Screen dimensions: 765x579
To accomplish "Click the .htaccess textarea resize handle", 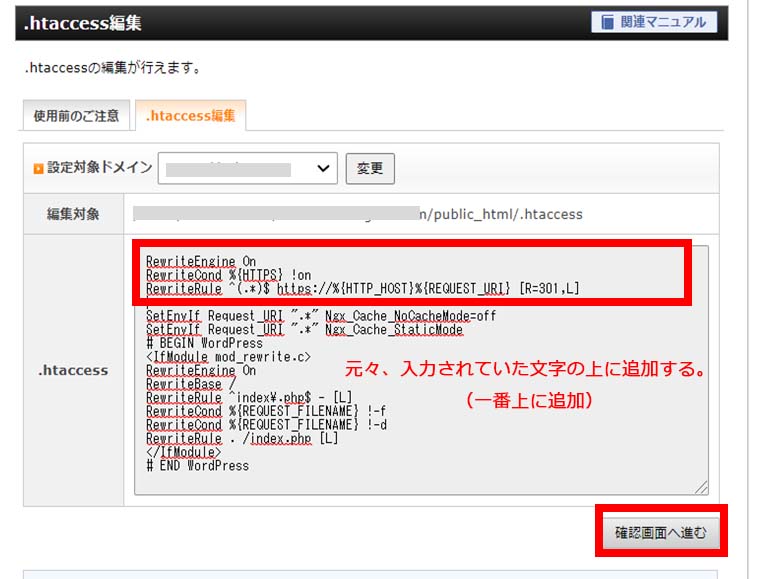I will tap(701, 487).
